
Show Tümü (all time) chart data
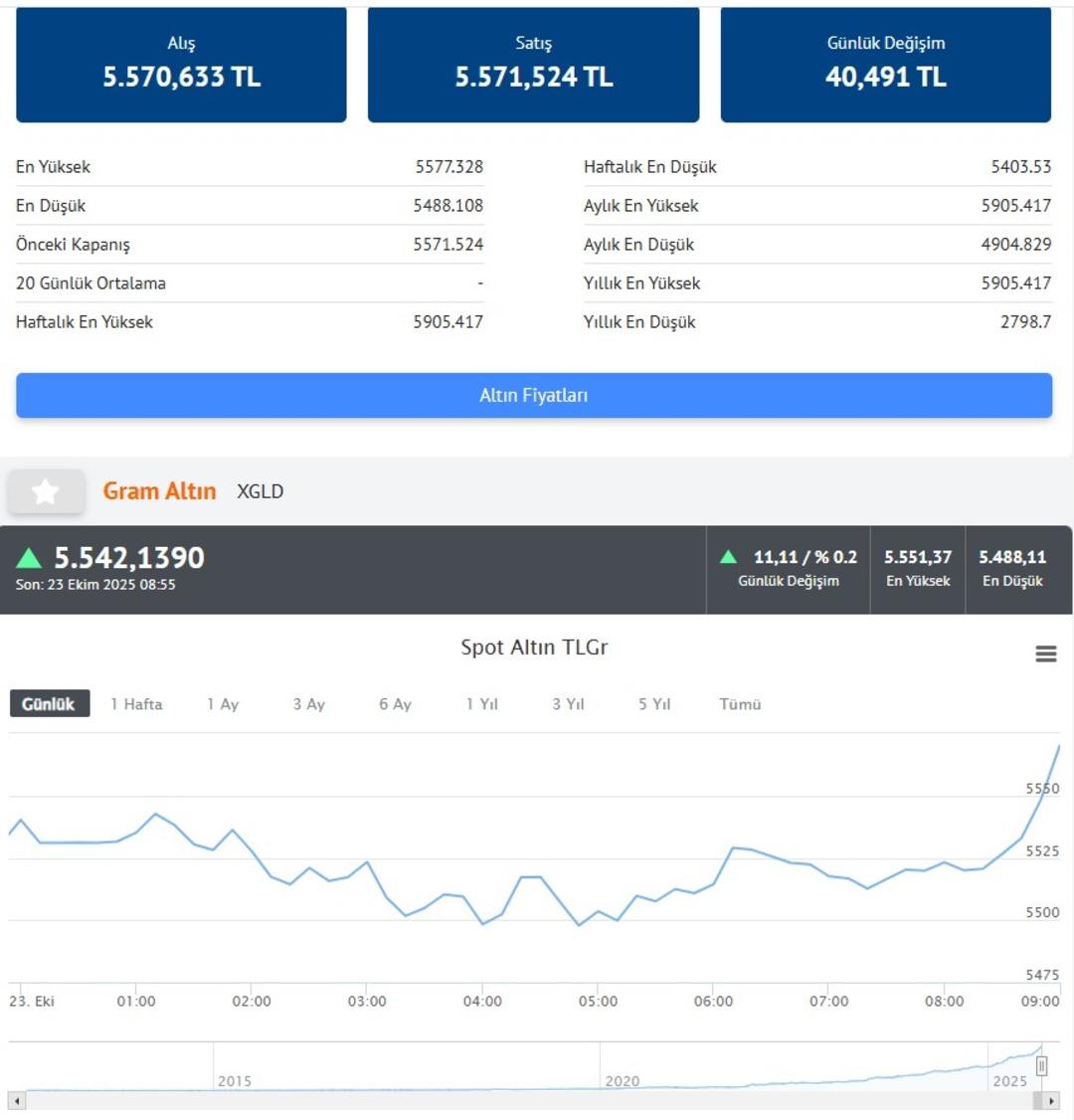coord(740,704)
